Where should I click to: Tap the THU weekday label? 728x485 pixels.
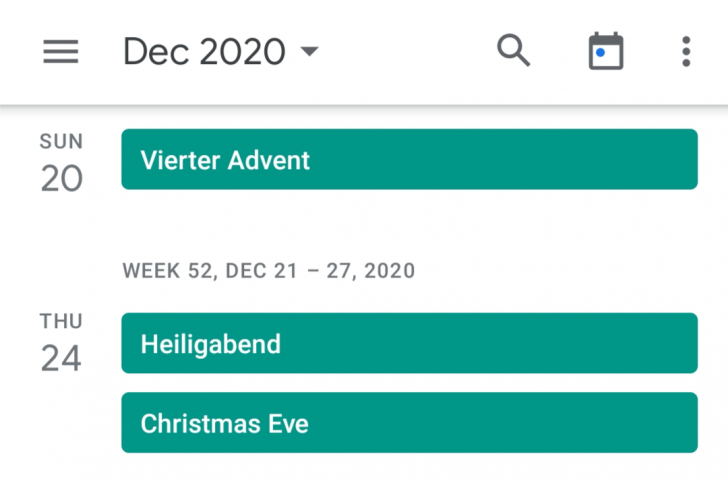pyautogui.click(x=61, y=321)
